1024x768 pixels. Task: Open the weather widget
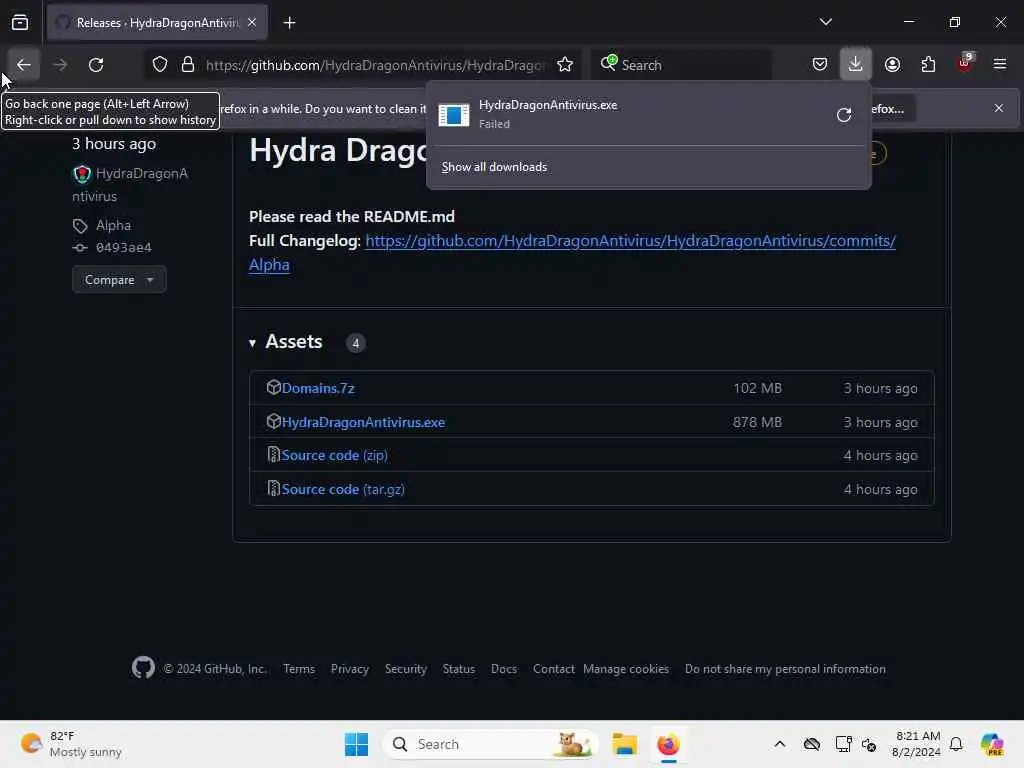71,744
